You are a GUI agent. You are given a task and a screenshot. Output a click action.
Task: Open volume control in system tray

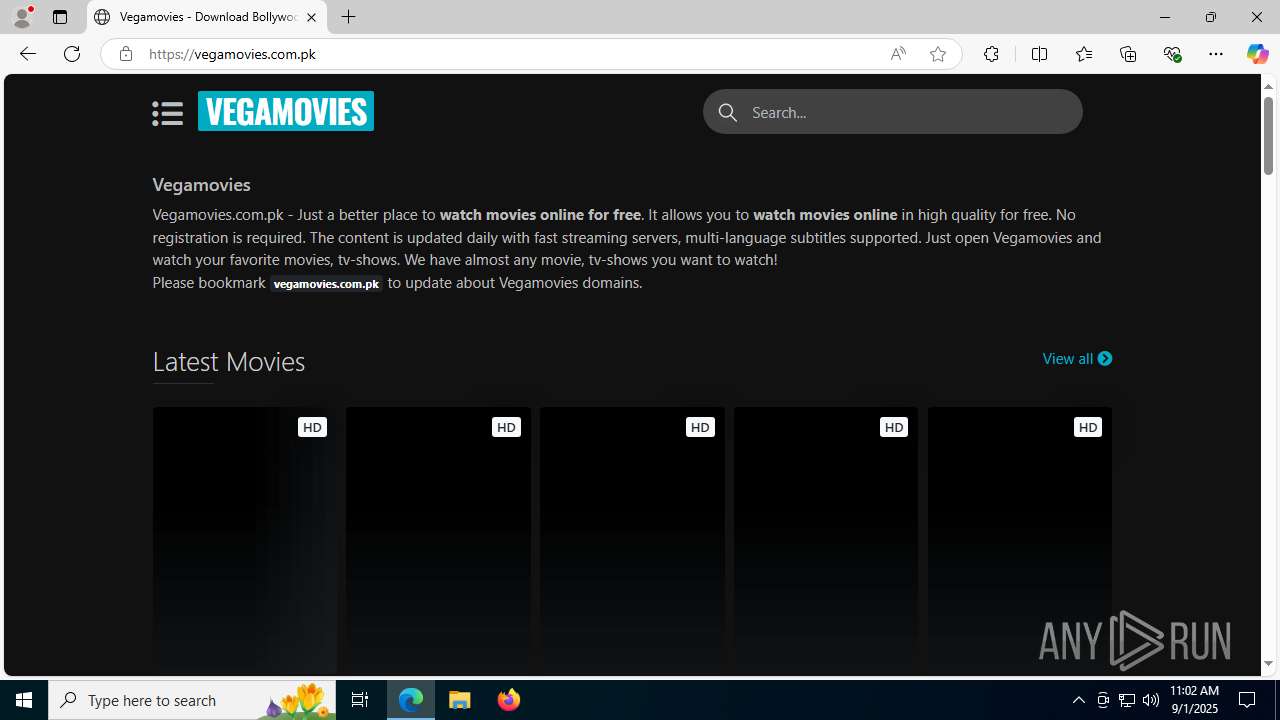(1151, 700)
